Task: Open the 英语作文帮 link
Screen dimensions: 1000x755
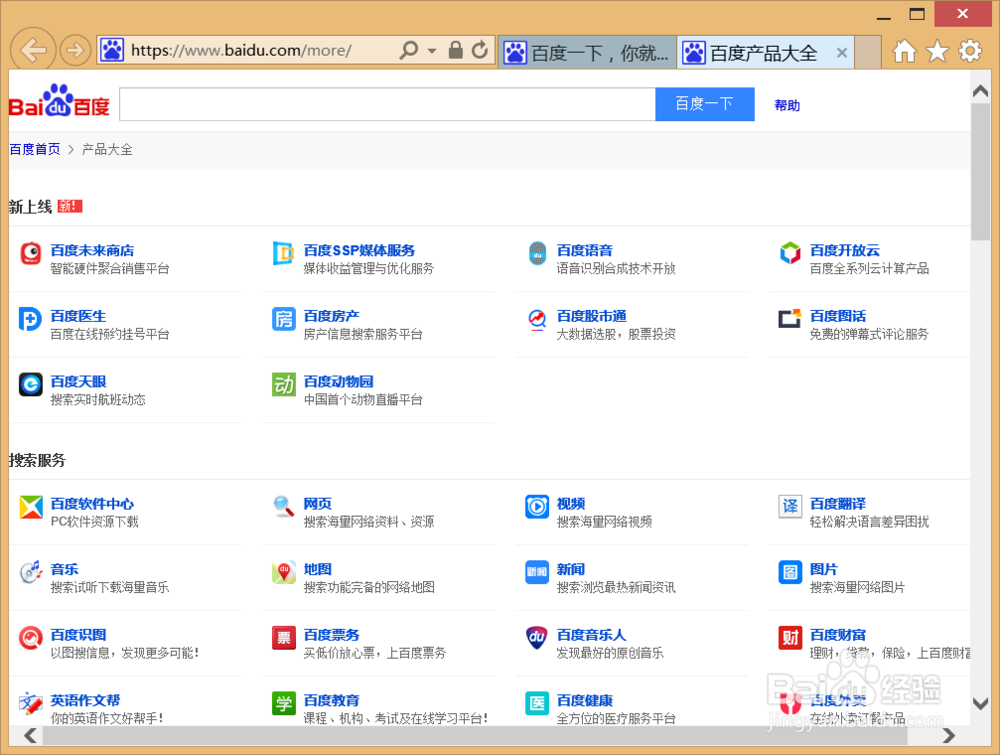Action: pyautogui.click(x=85, y=700)
